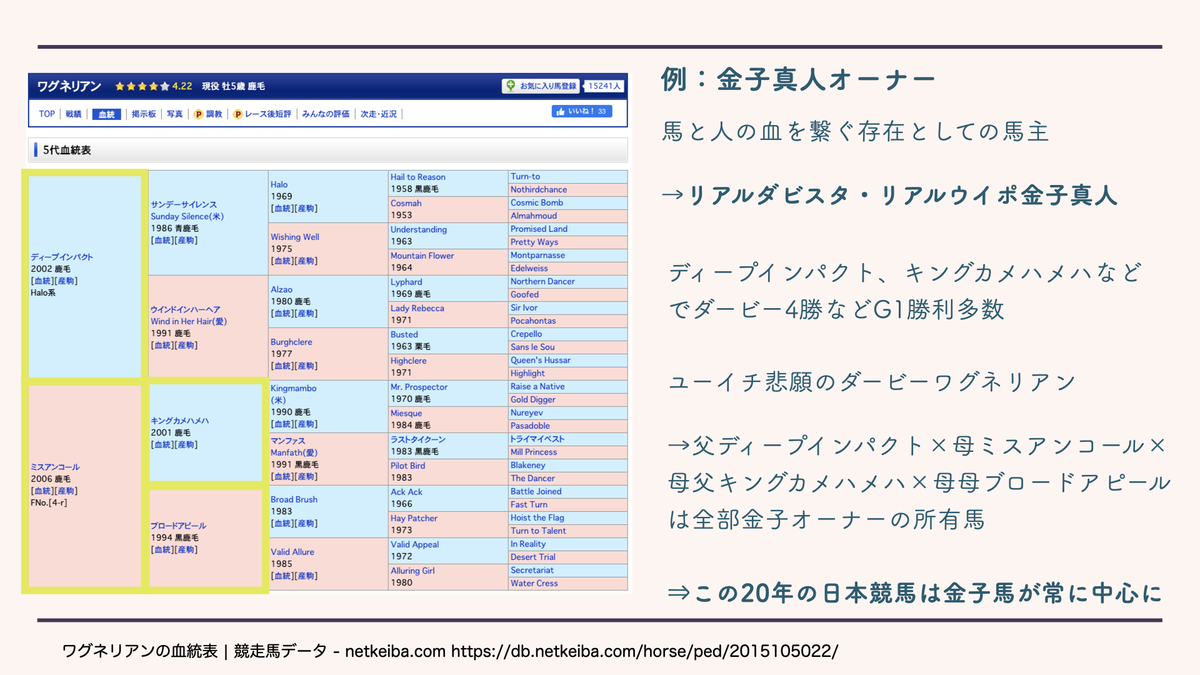The image size is (1200, 675).
Task: Click the premium P icon beside レース後短評
Action: pyautogui.click(x=237, y=114)
